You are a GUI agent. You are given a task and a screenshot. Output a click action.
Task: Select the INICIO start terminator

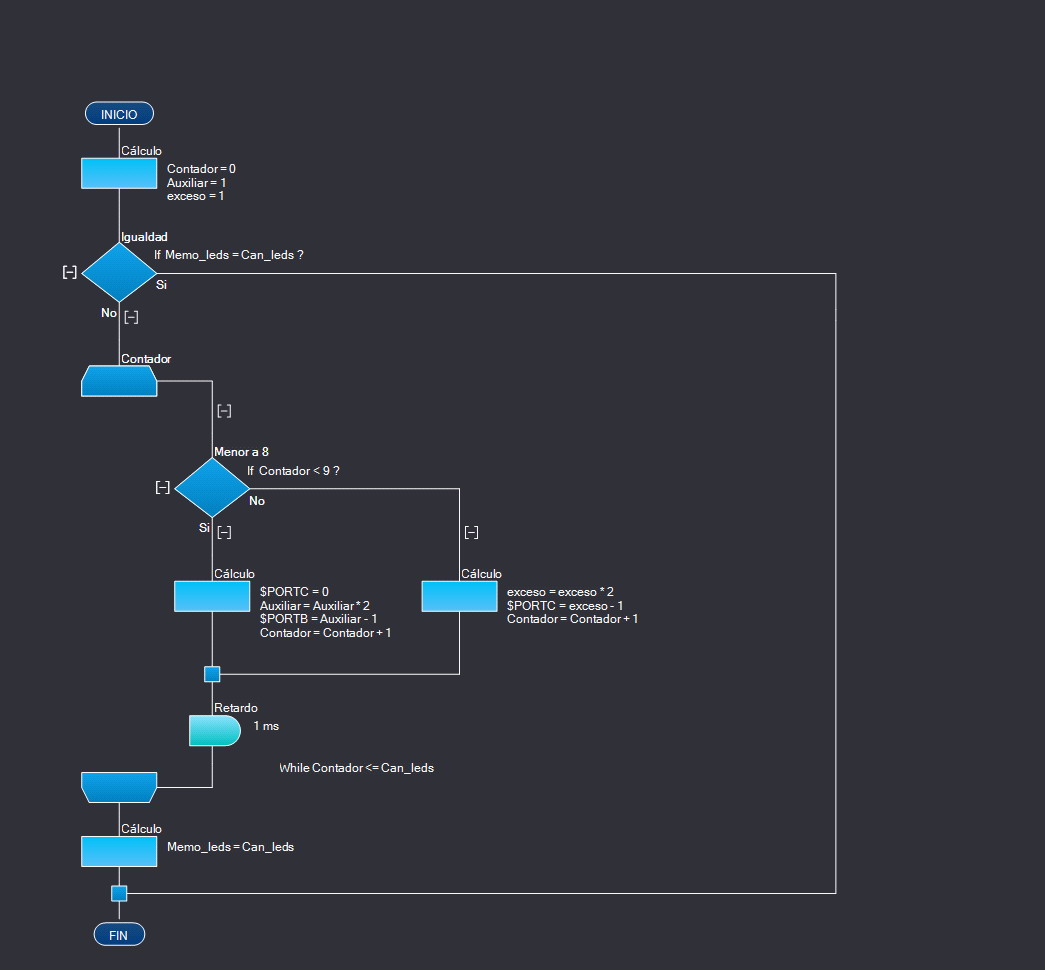click(119, 114)
